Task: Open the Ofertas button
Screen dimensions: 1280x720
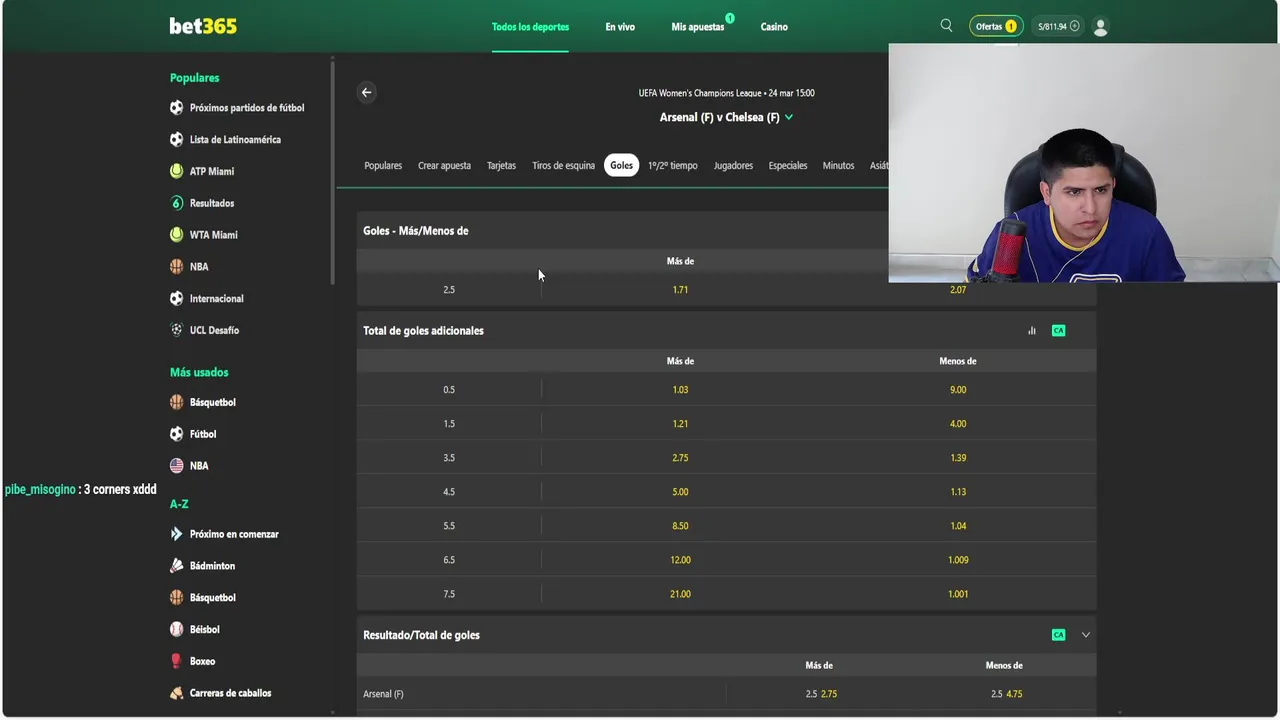Action: [995, 27]
